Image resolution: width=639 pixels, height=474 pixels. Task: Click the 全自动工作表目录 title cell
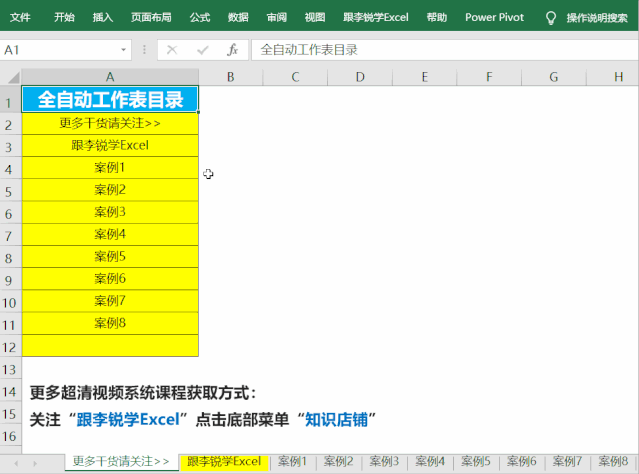pos(110,99)
